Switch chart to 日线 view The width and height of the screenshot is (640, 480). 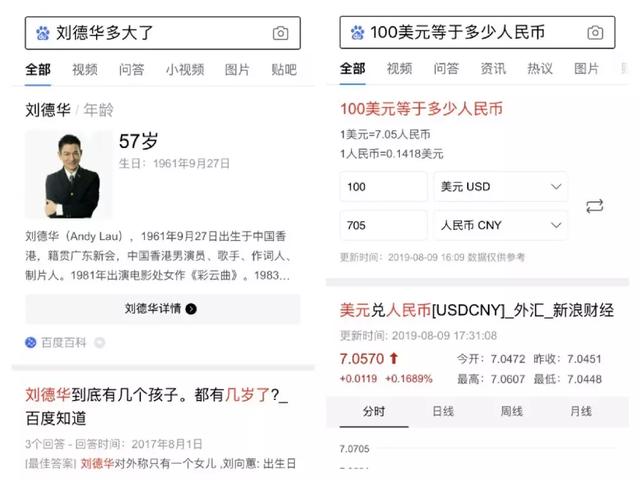(x=443, y=411)
